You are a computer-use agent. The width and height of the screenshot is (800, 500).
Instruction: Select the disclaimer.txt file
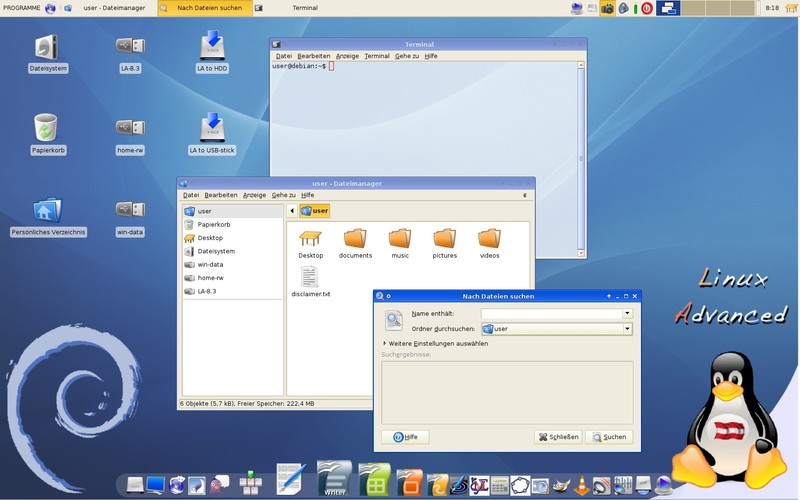310,282
